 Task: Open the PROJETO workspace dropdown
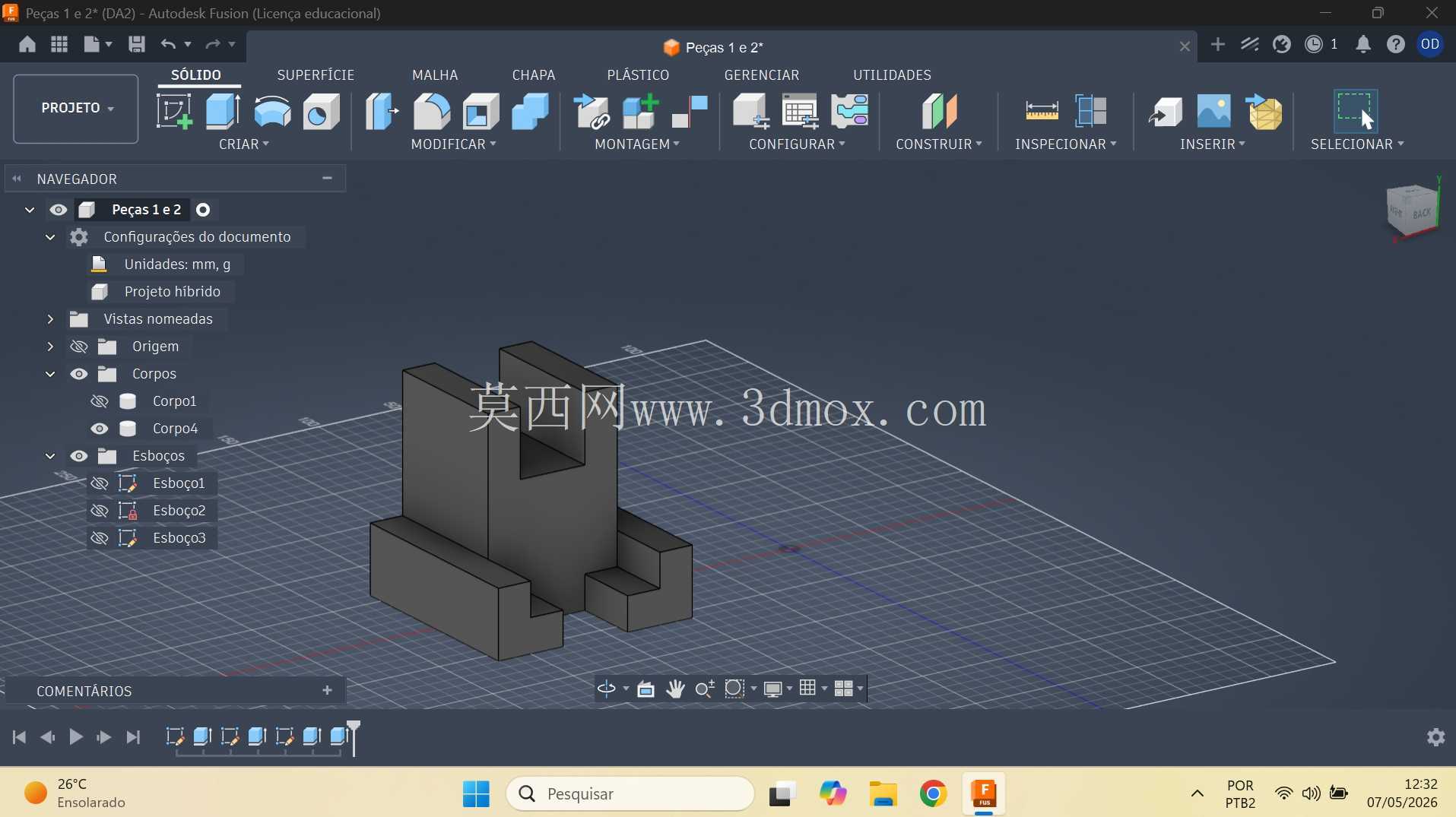point(76,109)
